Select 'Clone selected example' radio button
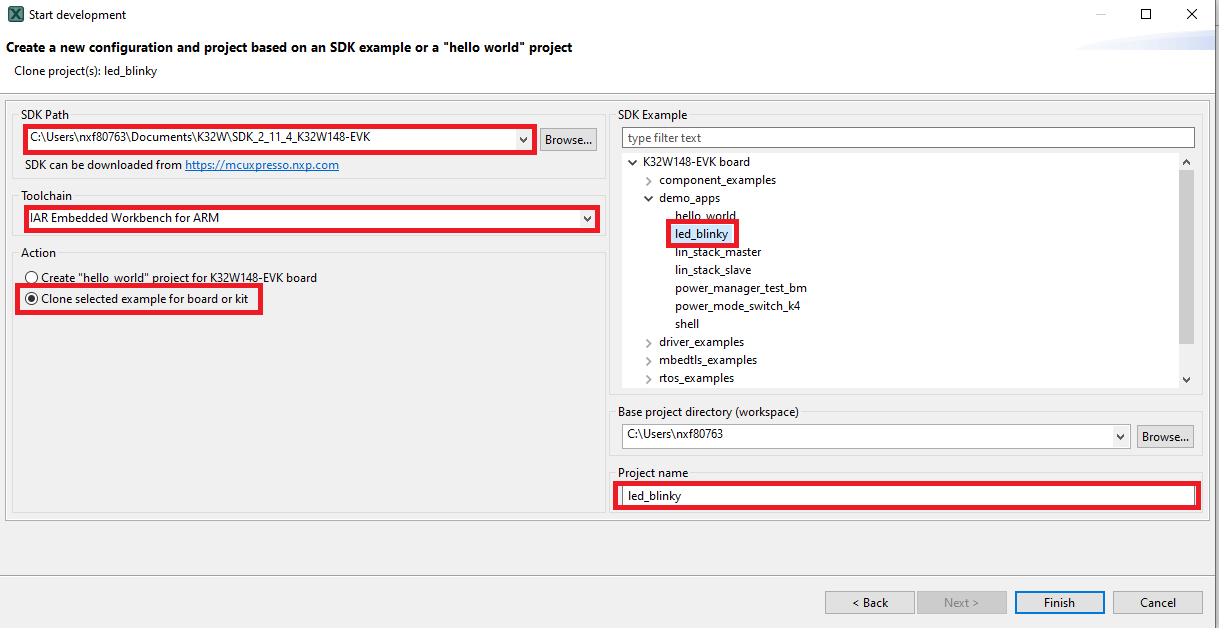Image resolution: width=1219 pixels, height=628 pixels. point(32,299)
